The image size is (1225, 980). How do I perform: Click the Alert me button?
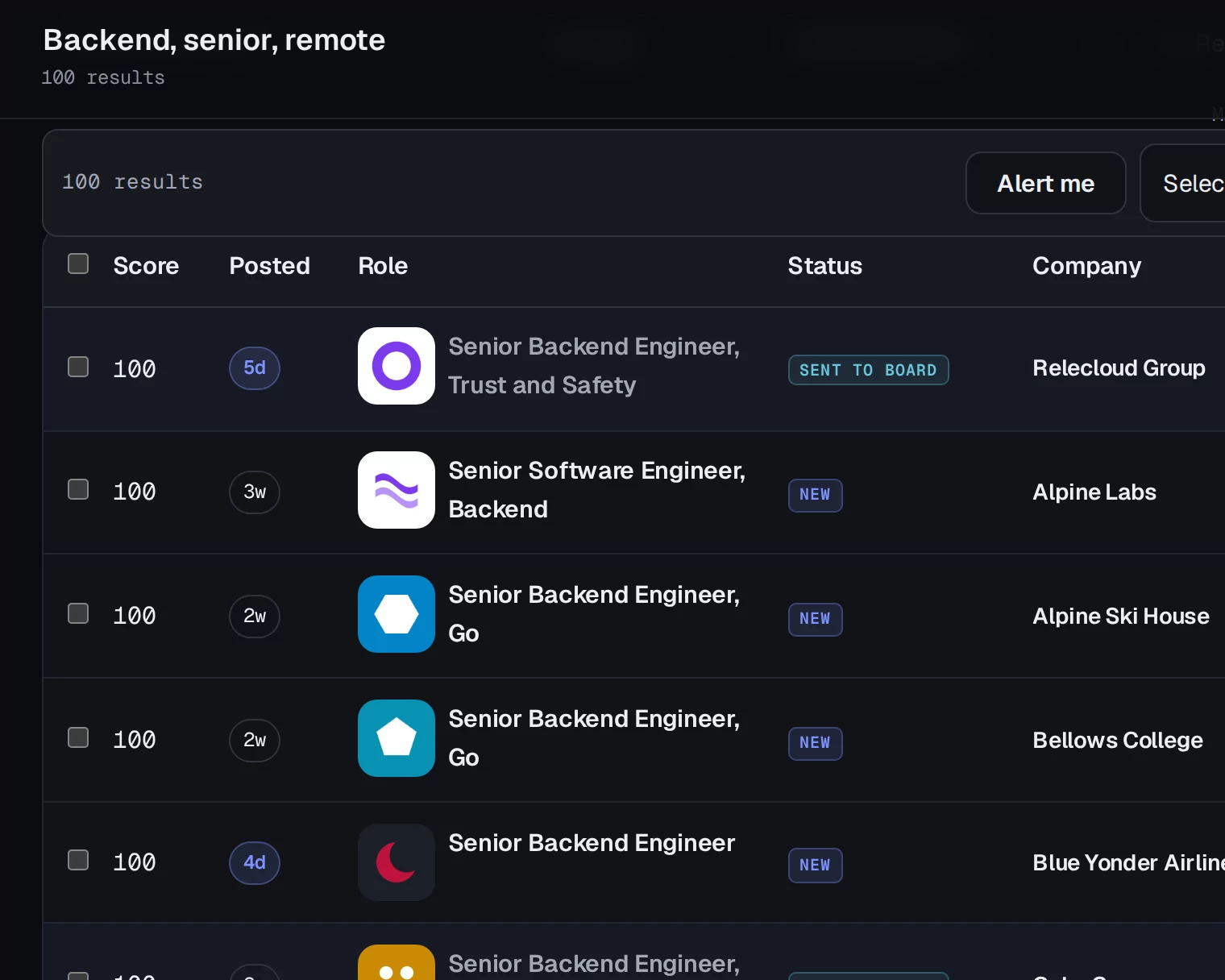pos(1046,183)
